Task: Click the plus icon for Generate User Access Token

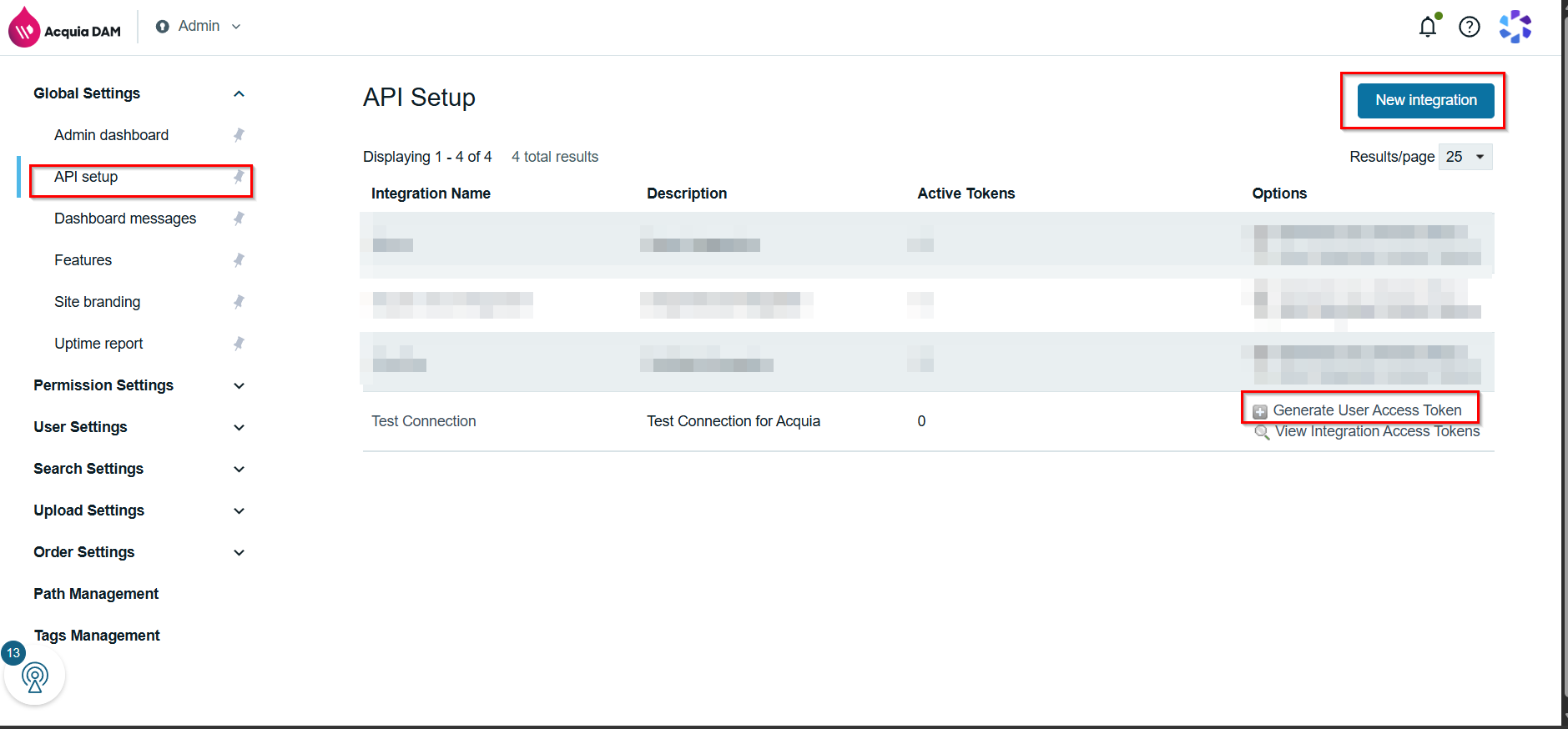Action: (x=1260, y=411)
